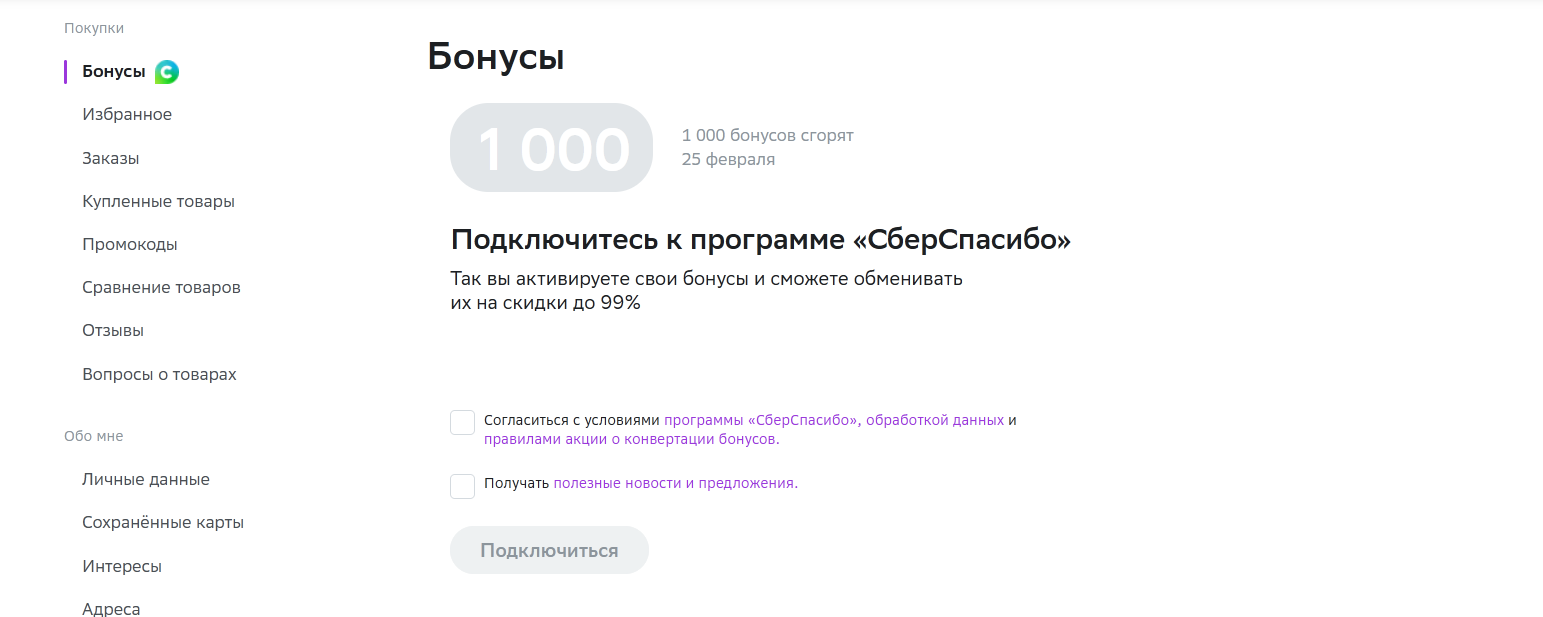The height and width of the screenshot is (617, 1543).
Task: Enable the Получать news and offers checkbox
Action: [462, 486]
